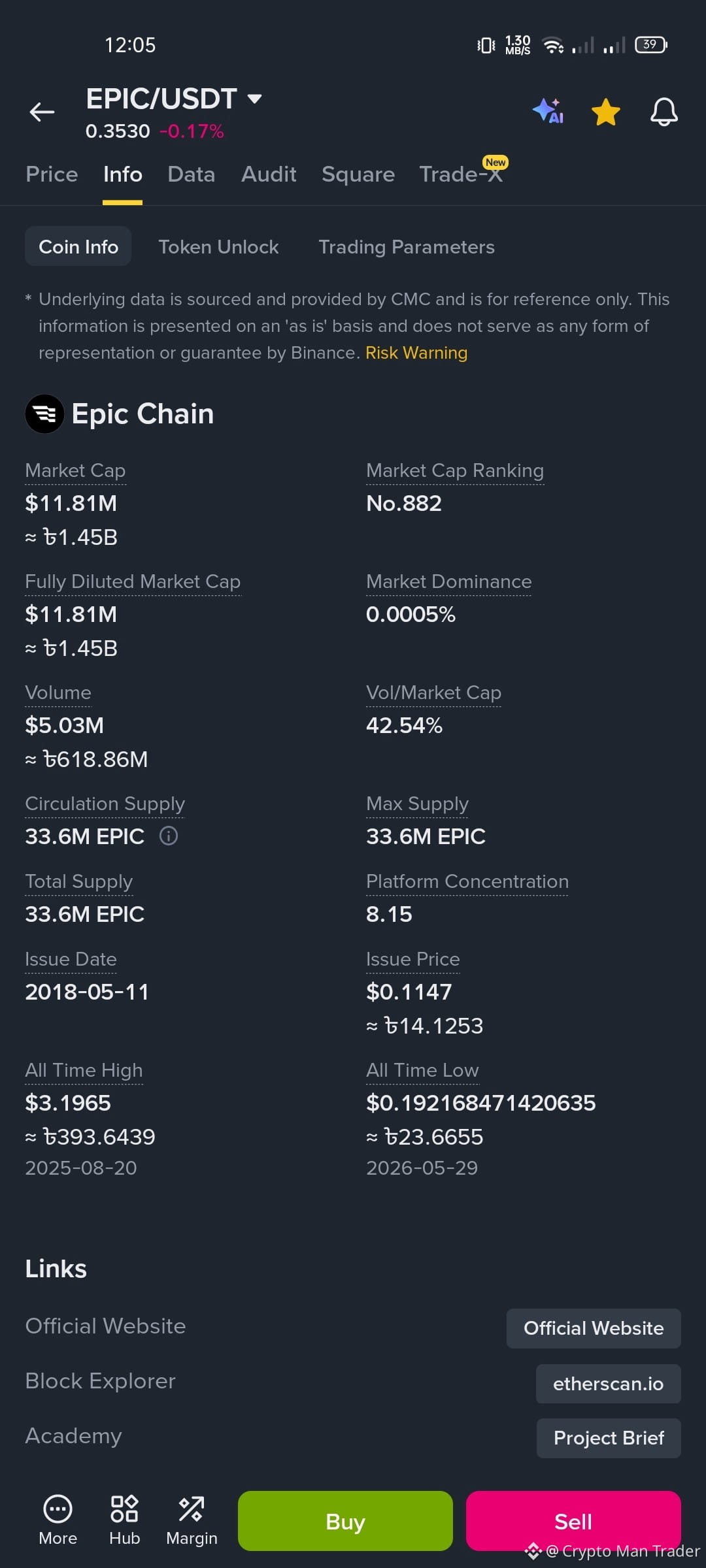Select the Token Unlock sub-tab

click(x=218, y=247)
